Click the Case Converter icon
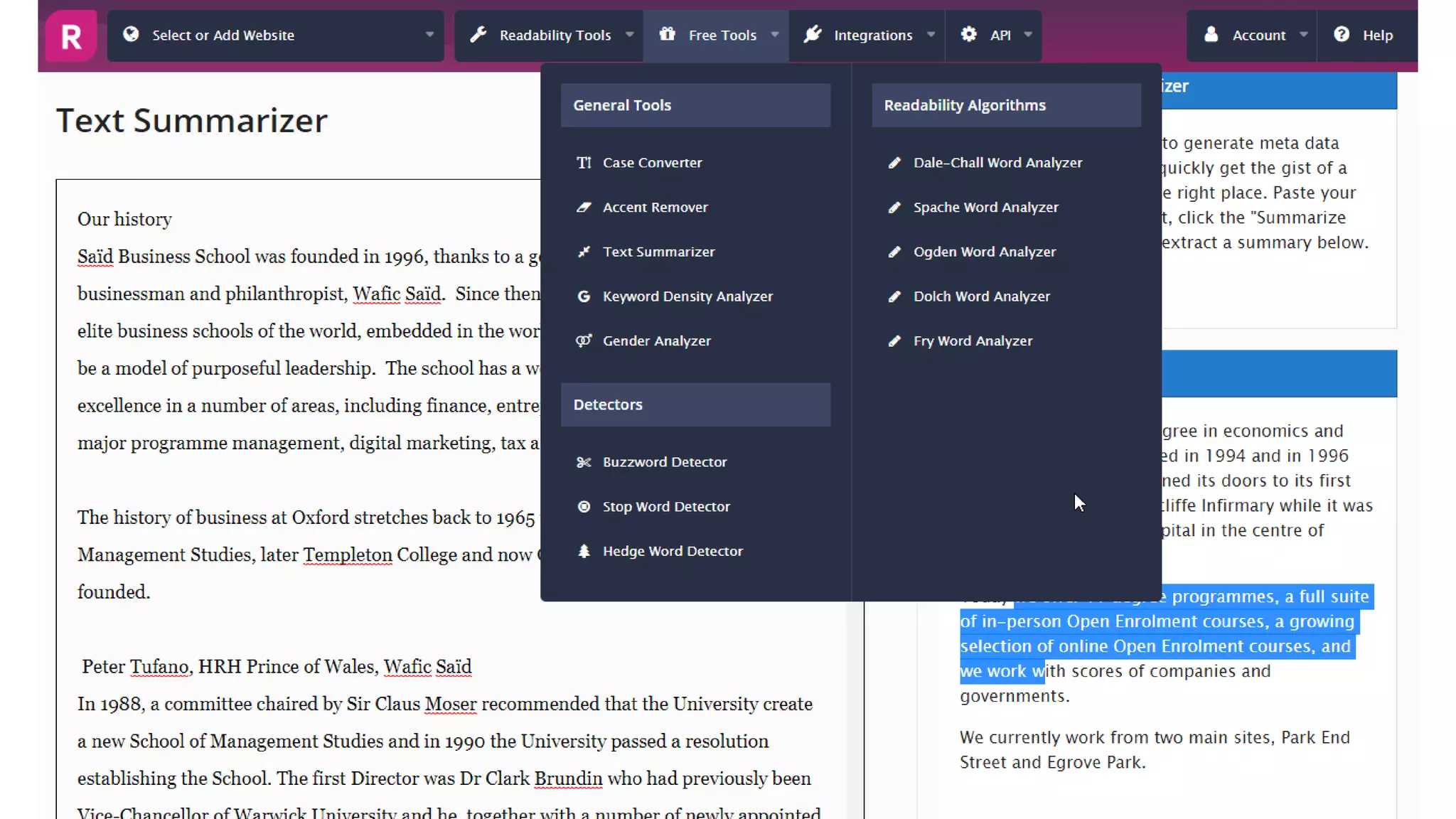The width and height of the screenshot is (1456, 819). click(584, 163)
